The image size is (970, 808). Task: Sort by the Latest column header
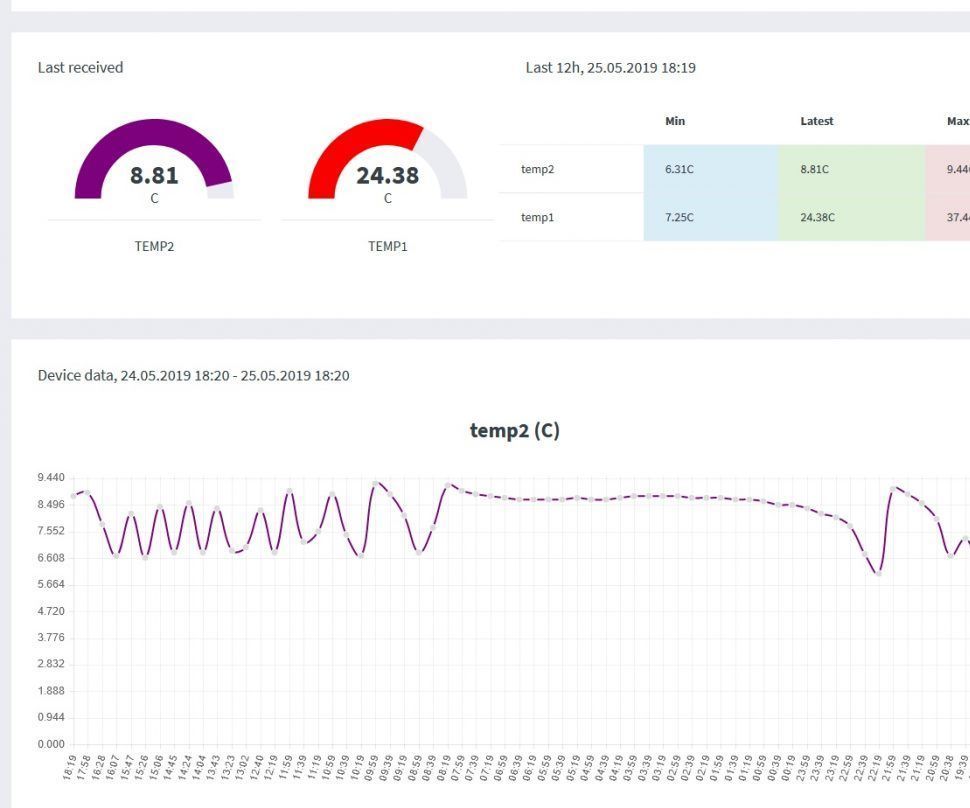pos(817,121)
